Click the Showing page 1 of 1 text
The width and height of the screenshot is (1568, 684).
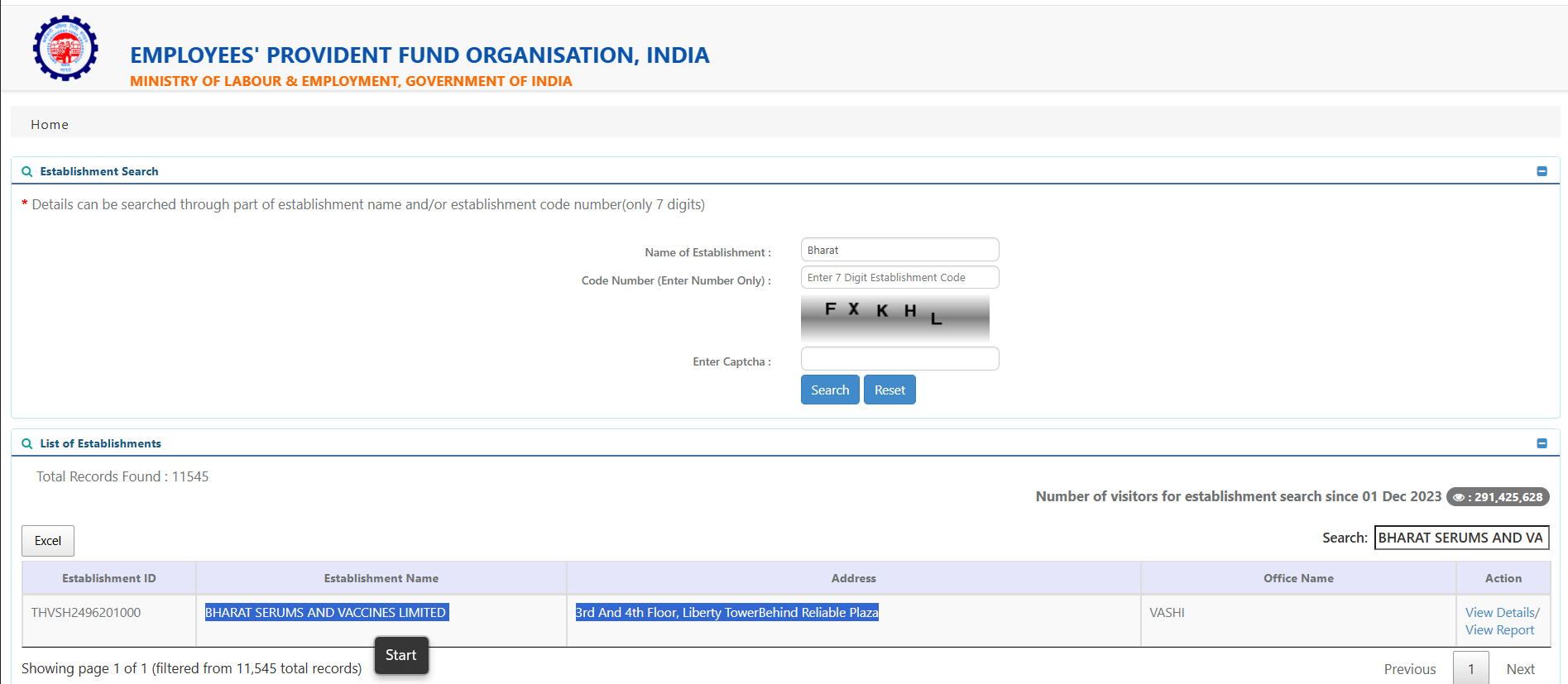[x=192, y=668]
